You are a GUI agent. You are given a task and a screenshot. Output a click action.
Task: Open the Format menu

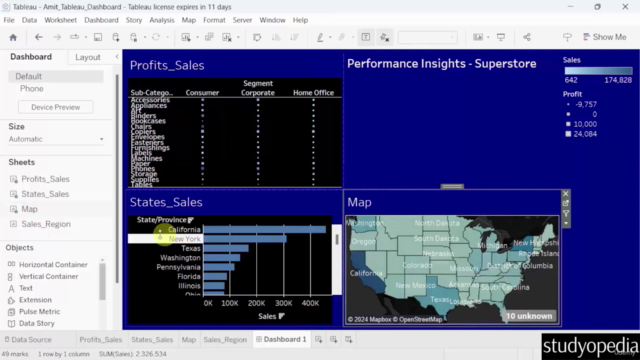(x=214, y=20)
